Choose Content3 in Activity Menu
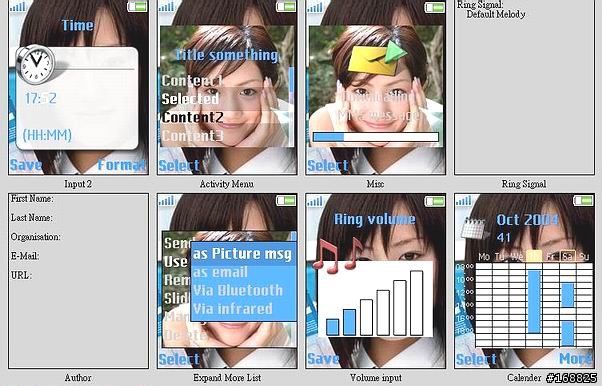The width and height of the screenshot is (602, 386). [192, 136]
